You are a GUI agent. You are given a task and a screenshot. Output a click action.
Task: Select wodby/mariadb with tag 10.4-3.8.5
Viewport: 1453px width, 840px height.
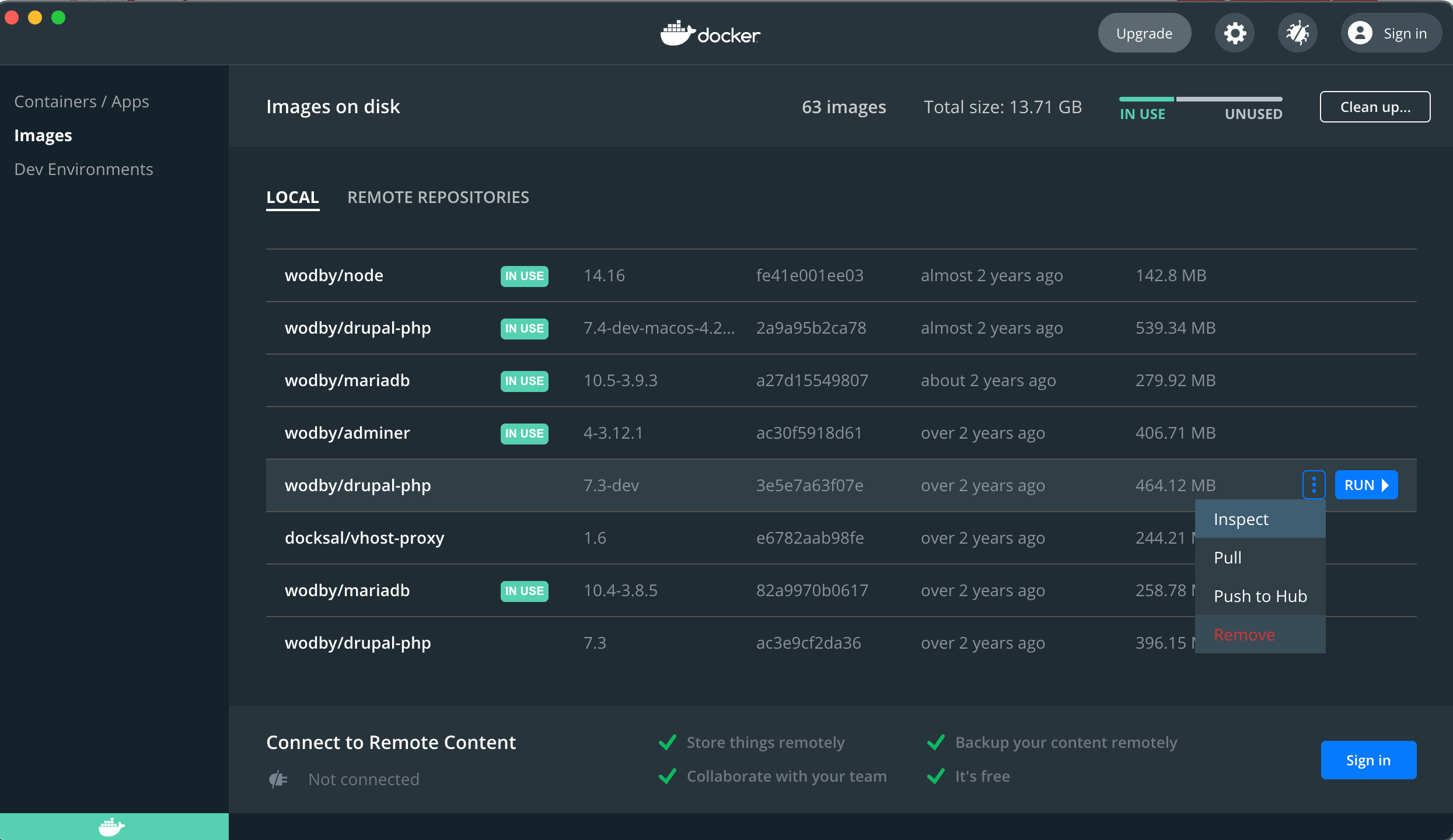[x=347, y=590]
